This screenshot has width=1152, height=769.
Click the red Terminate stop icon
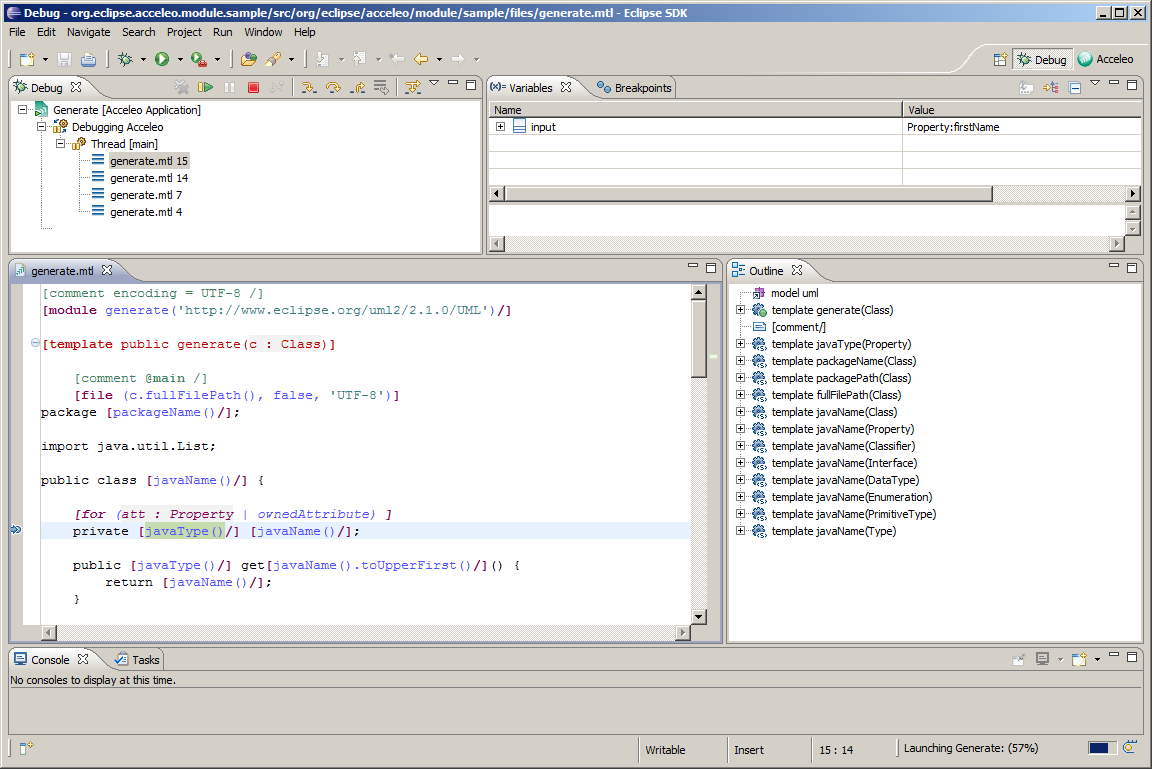253,87
